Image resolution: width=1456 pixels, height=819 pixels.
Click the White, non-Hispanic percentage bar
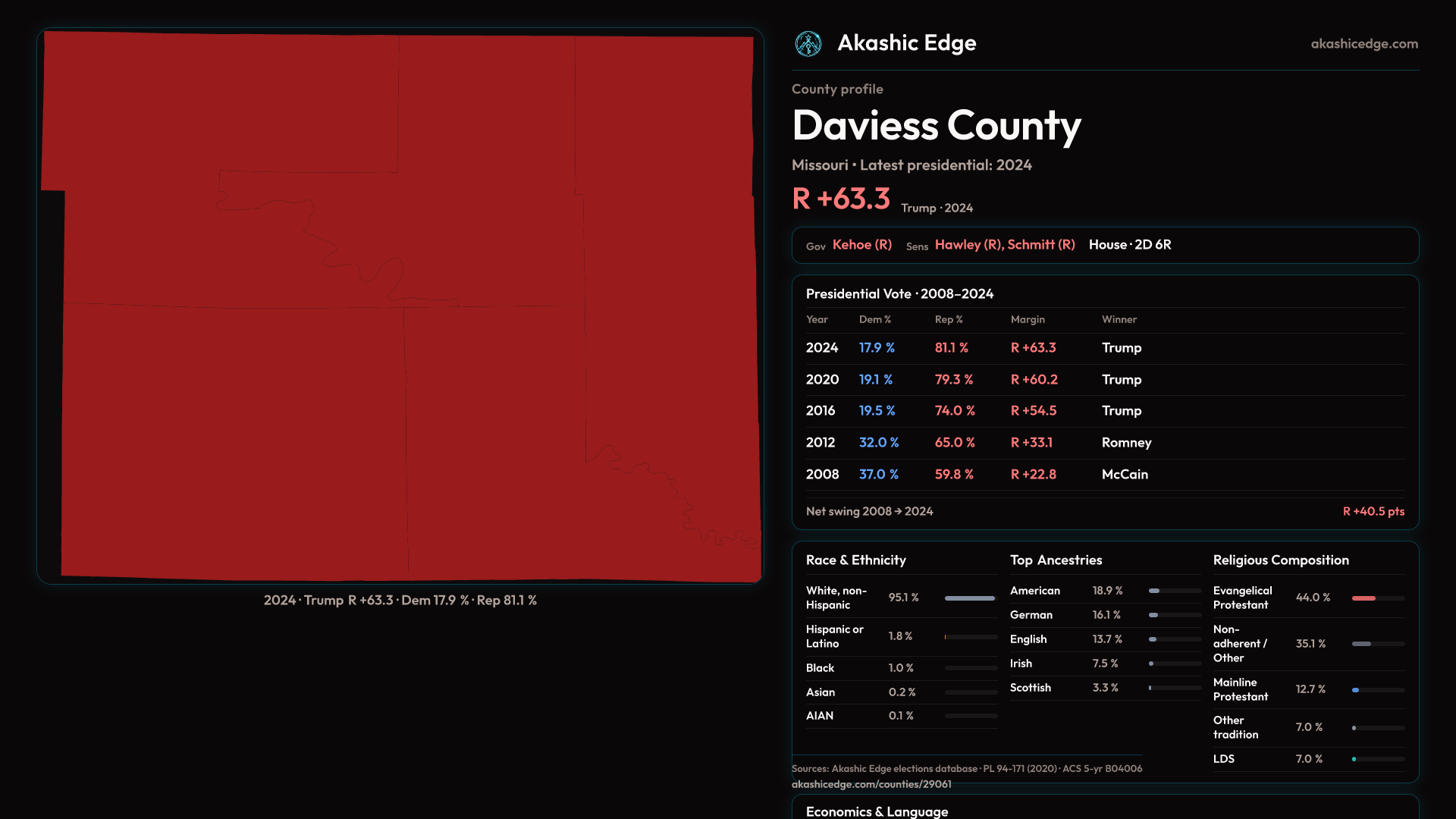pos(969,598)
